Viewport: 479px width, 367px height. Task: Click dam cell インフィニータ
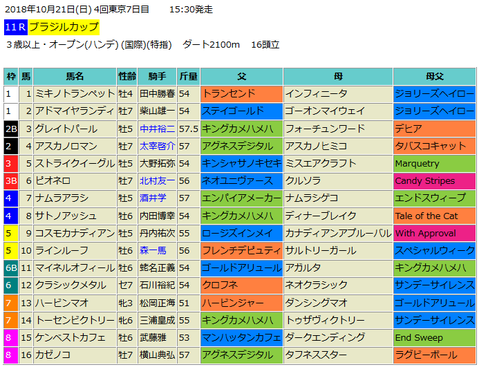click(338, 94)
